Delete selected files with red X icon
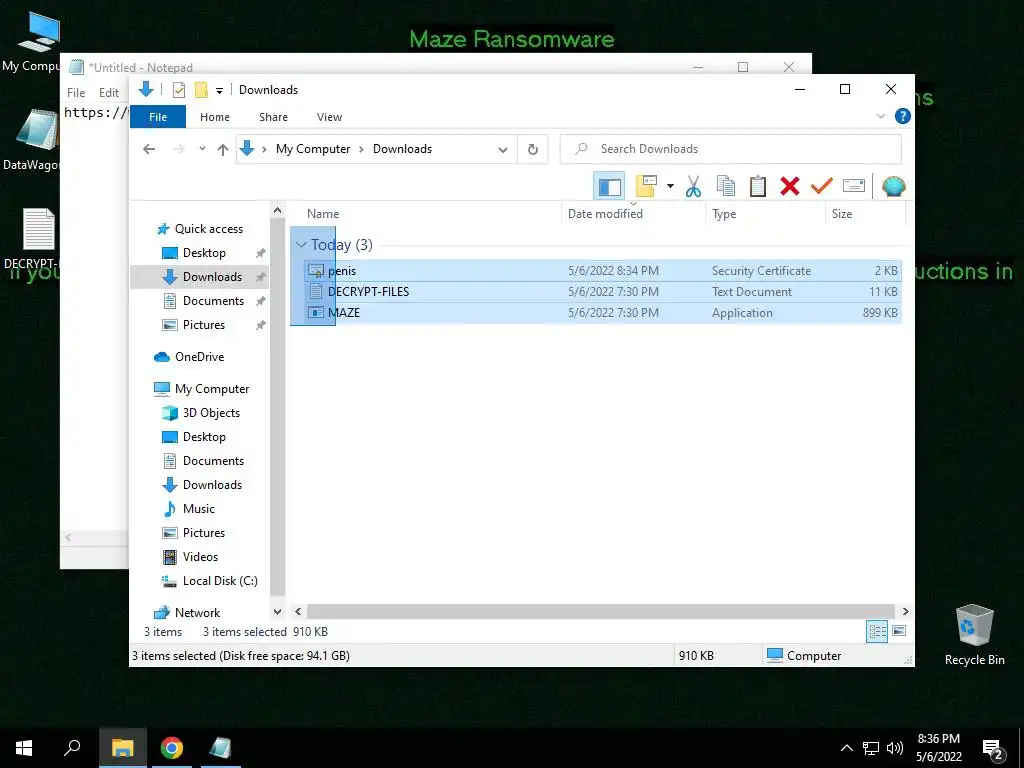The width and height of the screenshot is (1024, 768). coord(790,187)
